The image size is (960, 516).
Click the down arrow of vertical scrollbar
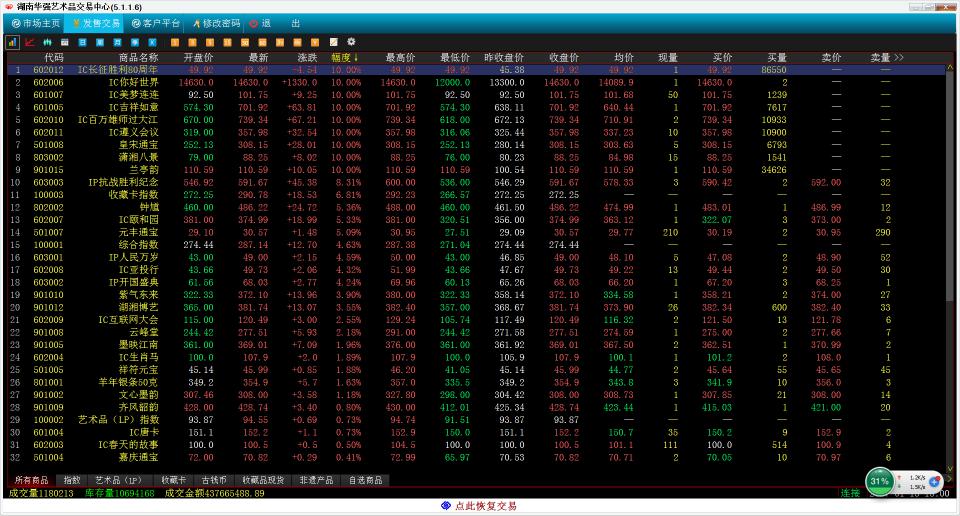(950, 469)
